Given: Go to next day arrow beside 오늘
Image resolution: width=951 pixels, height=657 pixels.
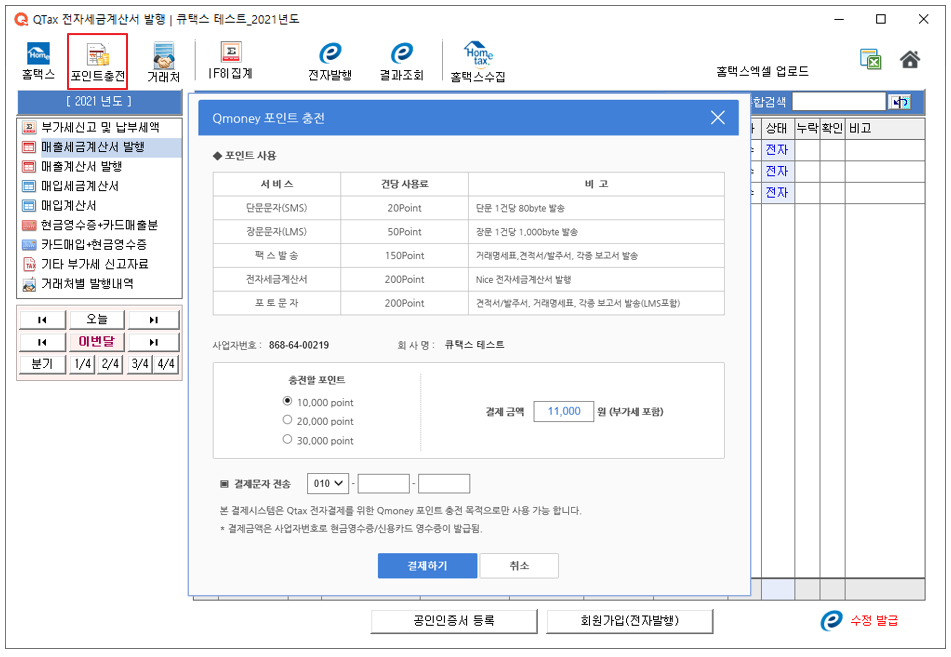Looking at the screenshot, I should tap(153, 320).
